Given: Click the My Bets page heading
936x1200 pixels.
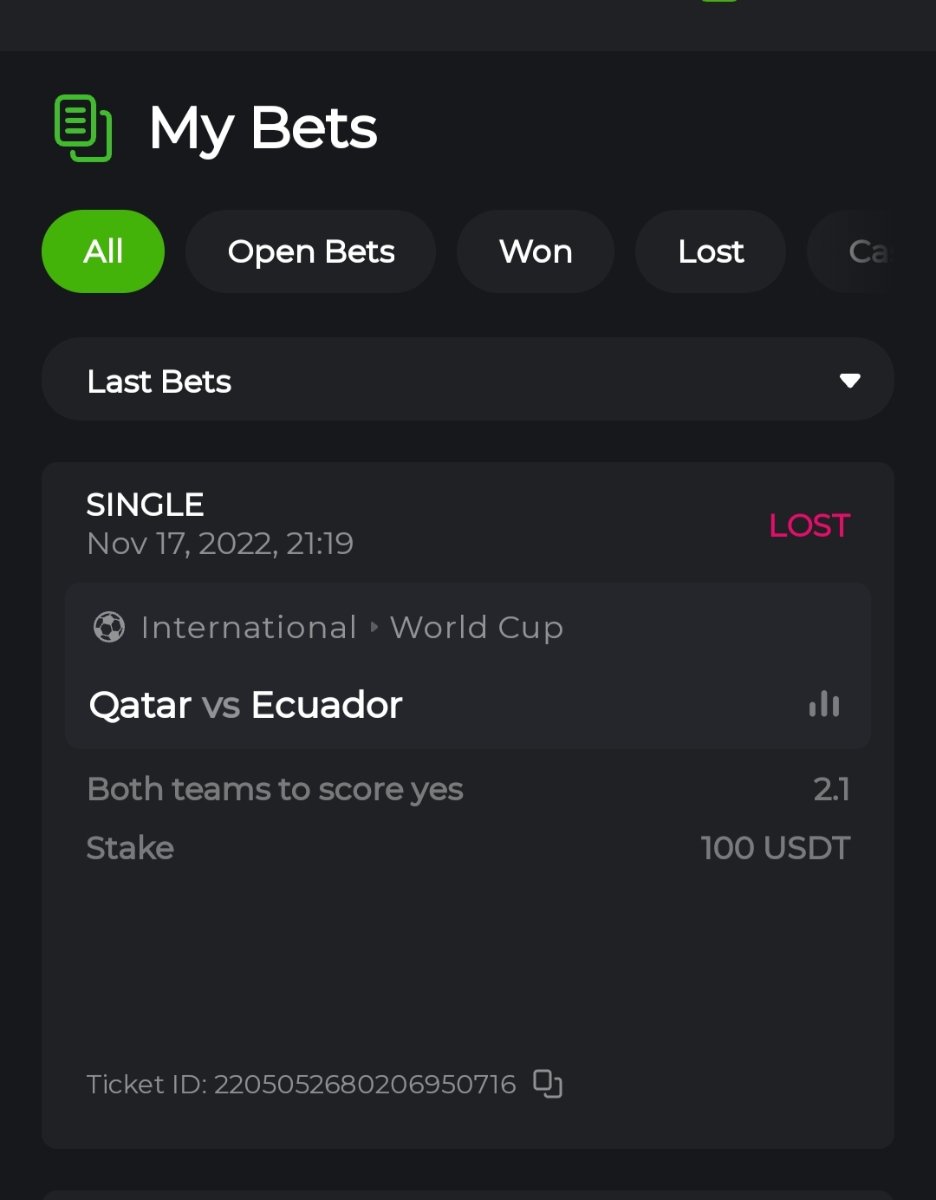Looking at the screenshot, I should click(263, 128).
